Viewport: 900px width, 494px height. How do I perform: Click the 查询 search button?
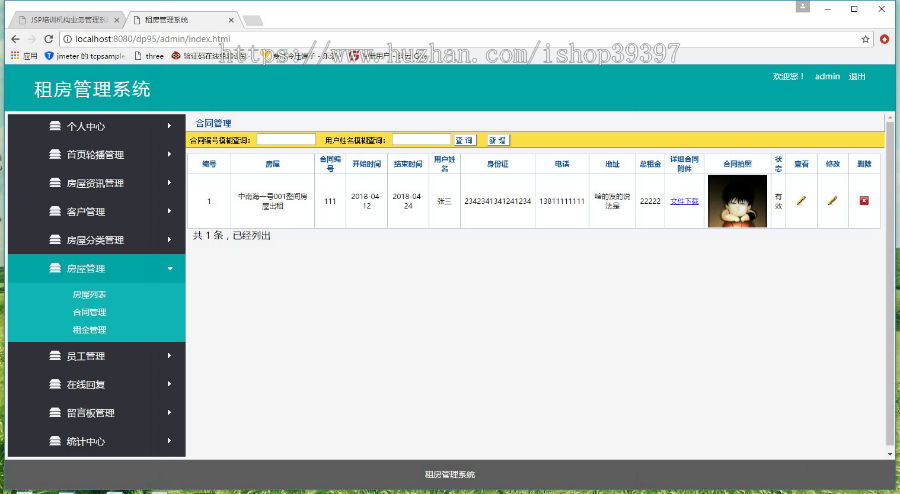(x=465, y=140)
